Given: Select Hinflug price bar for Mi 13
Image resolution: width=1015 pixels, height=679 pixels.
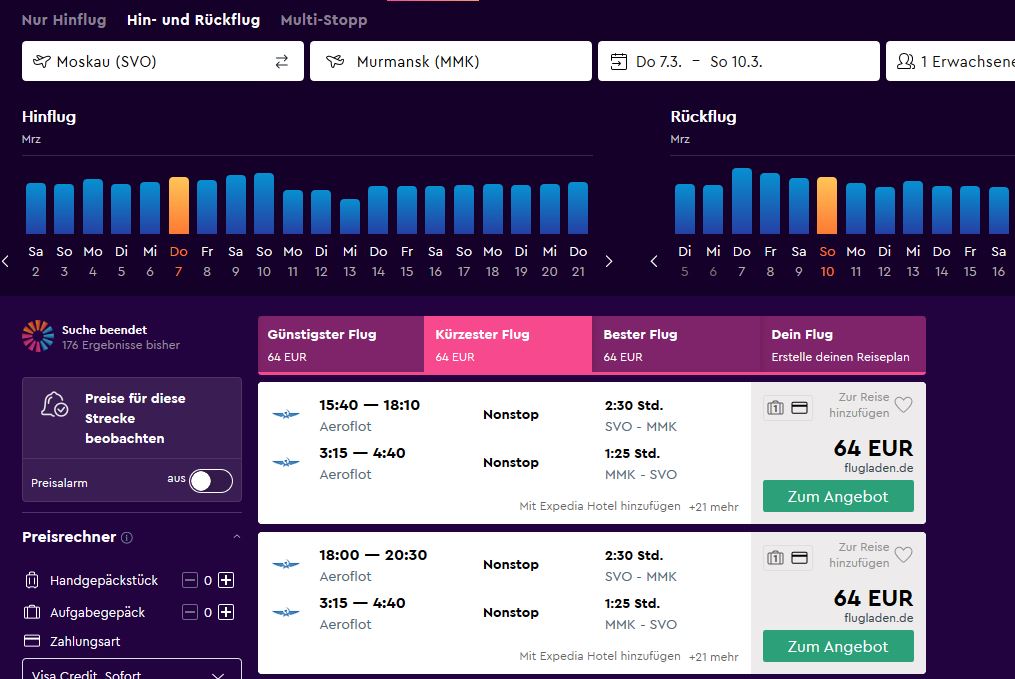Looking at the screenshot, I should tap(350, 216).
